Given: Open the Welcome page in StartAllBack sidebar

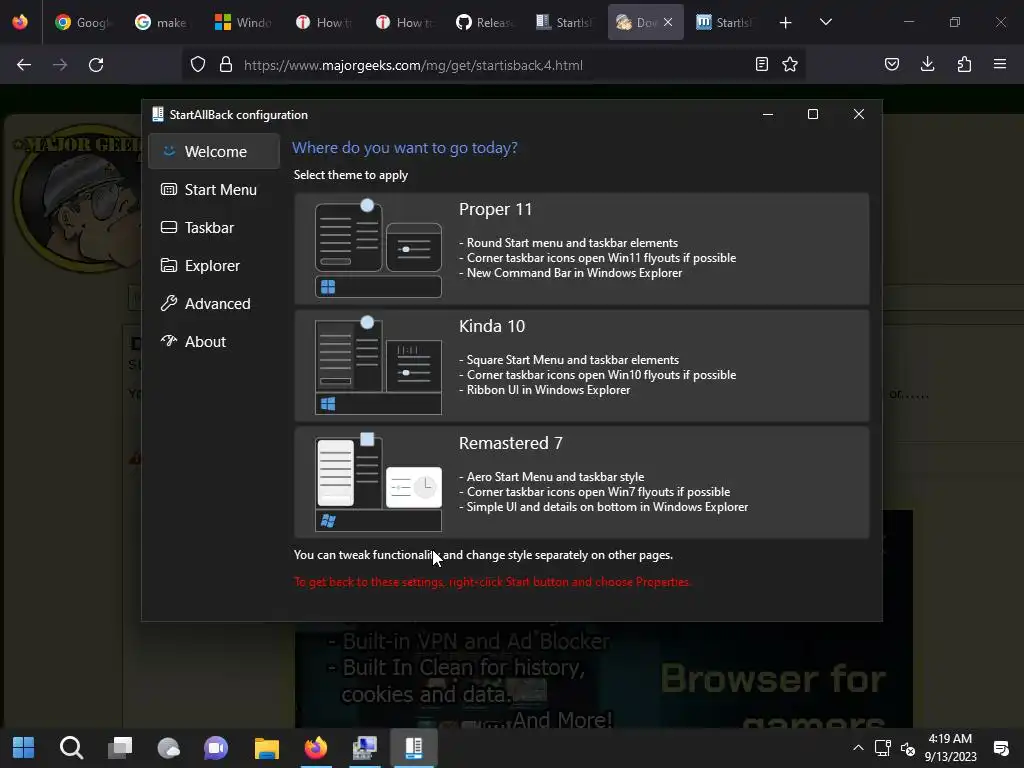Looking at the screenshot, I should (214, 152).
